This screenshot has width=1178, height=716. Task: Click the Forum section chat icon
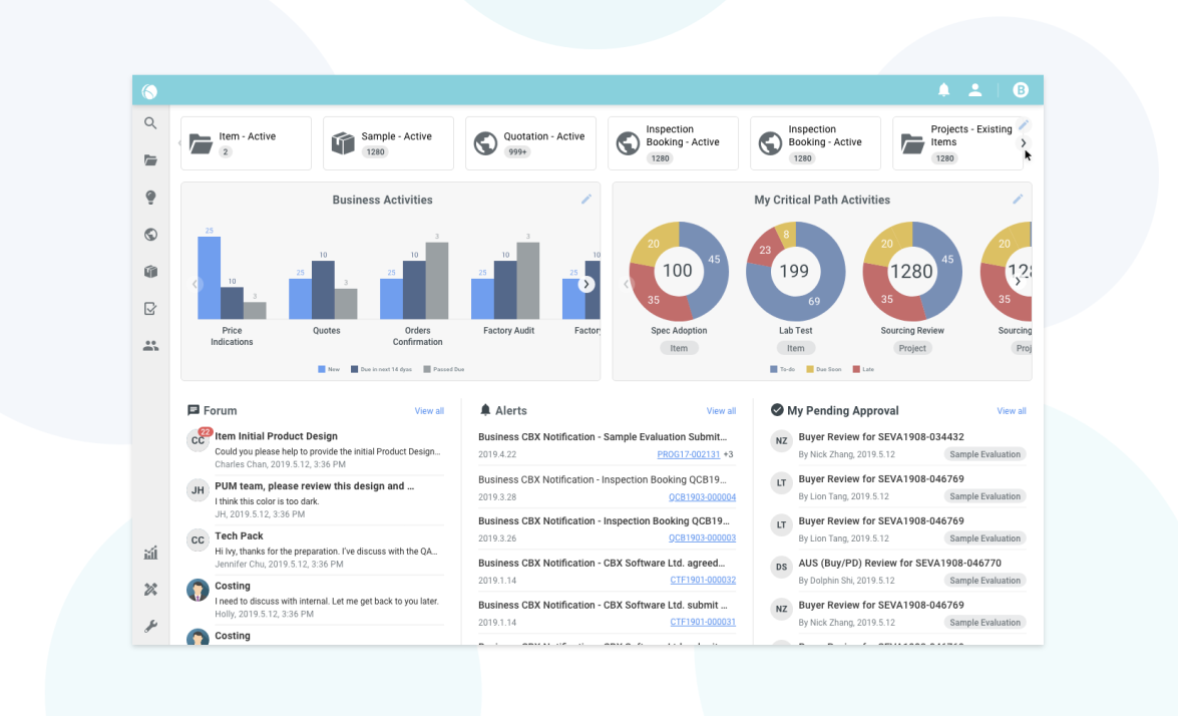coord(193,410)
